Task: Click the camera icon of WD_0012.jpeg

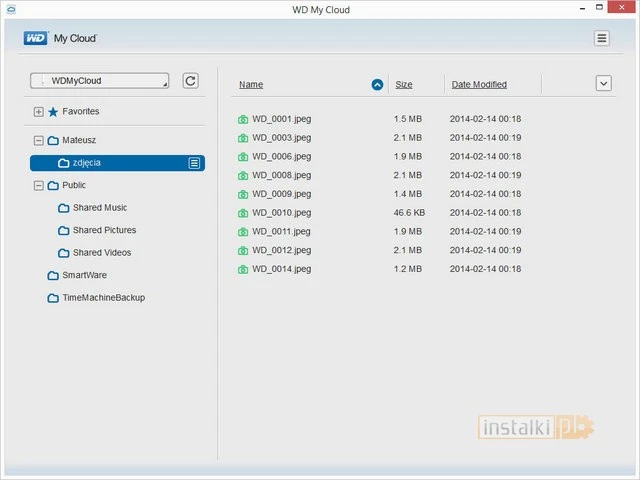Action: click(243, 251)
